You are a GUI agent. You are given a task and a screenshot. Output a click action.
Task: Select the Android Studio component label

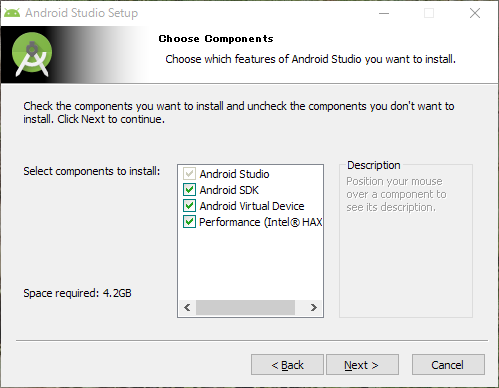click(234, 174)
